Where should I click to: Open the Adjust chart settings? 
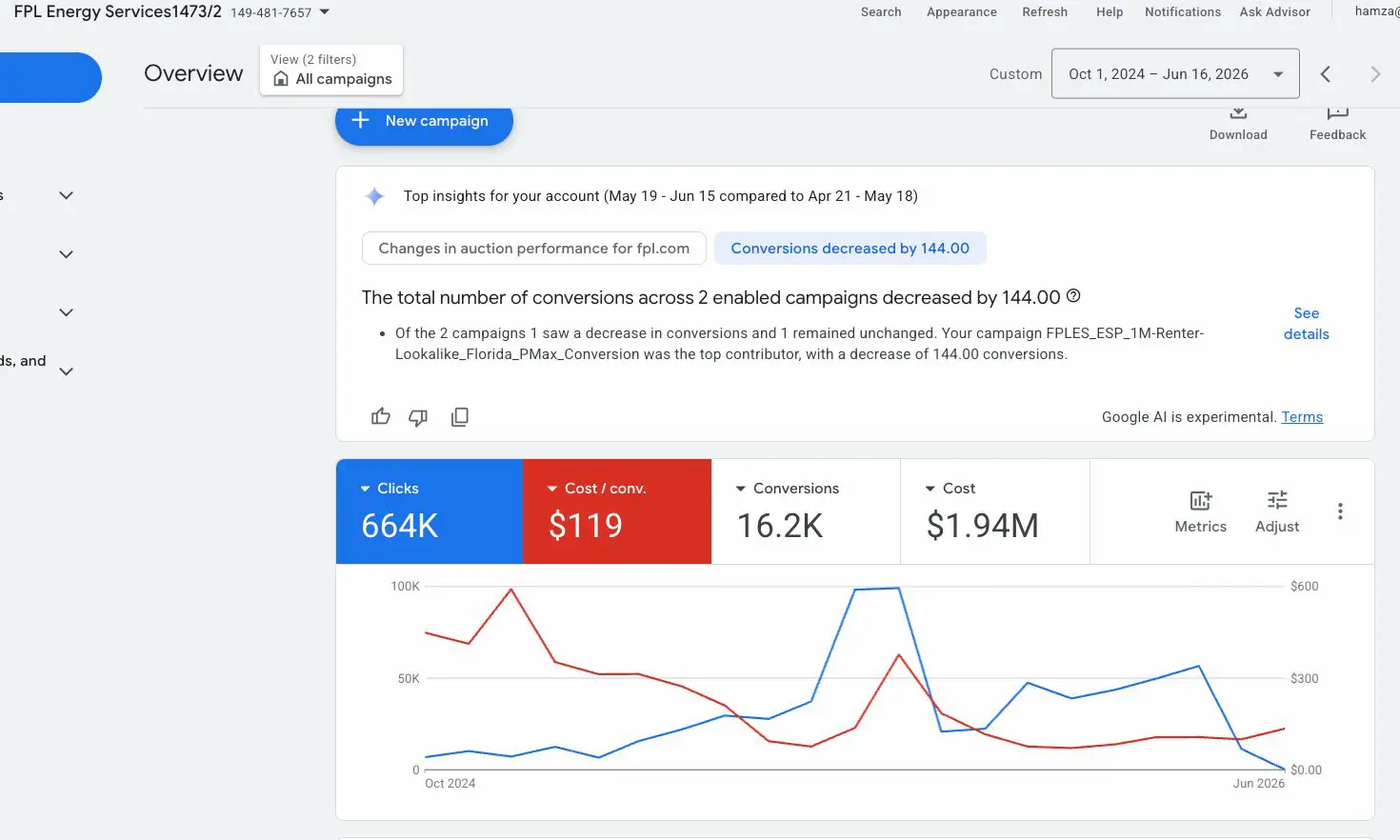[x=1277, y=512]
